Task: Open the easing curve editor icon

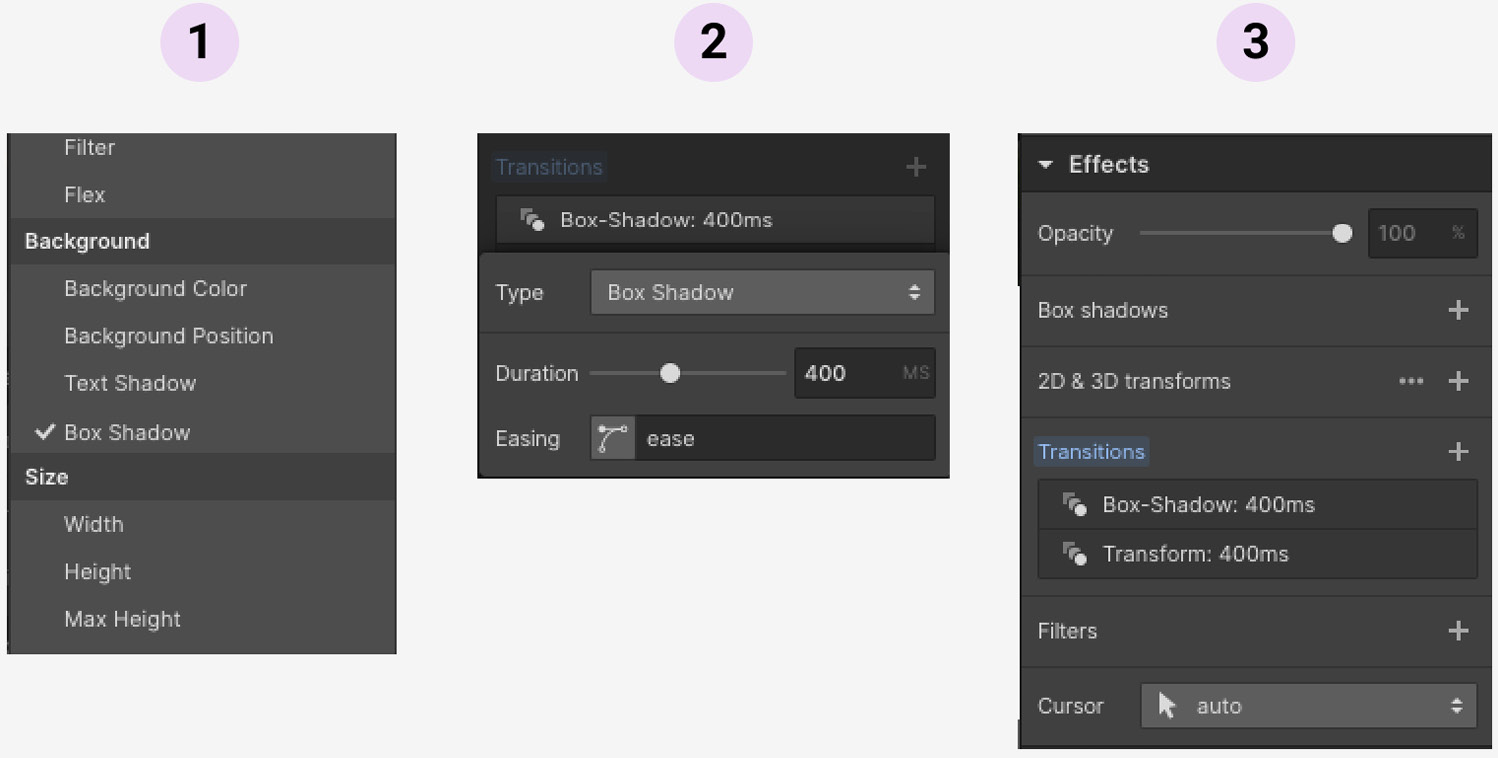Action: [612, 438]
